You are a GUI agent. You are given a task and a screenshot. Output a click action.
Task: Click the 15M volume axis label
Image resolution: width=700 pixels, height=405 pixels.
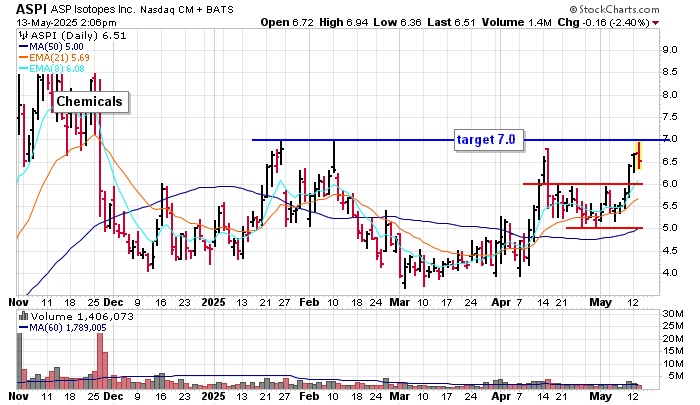pyautogui.click(x=672, y=351)
